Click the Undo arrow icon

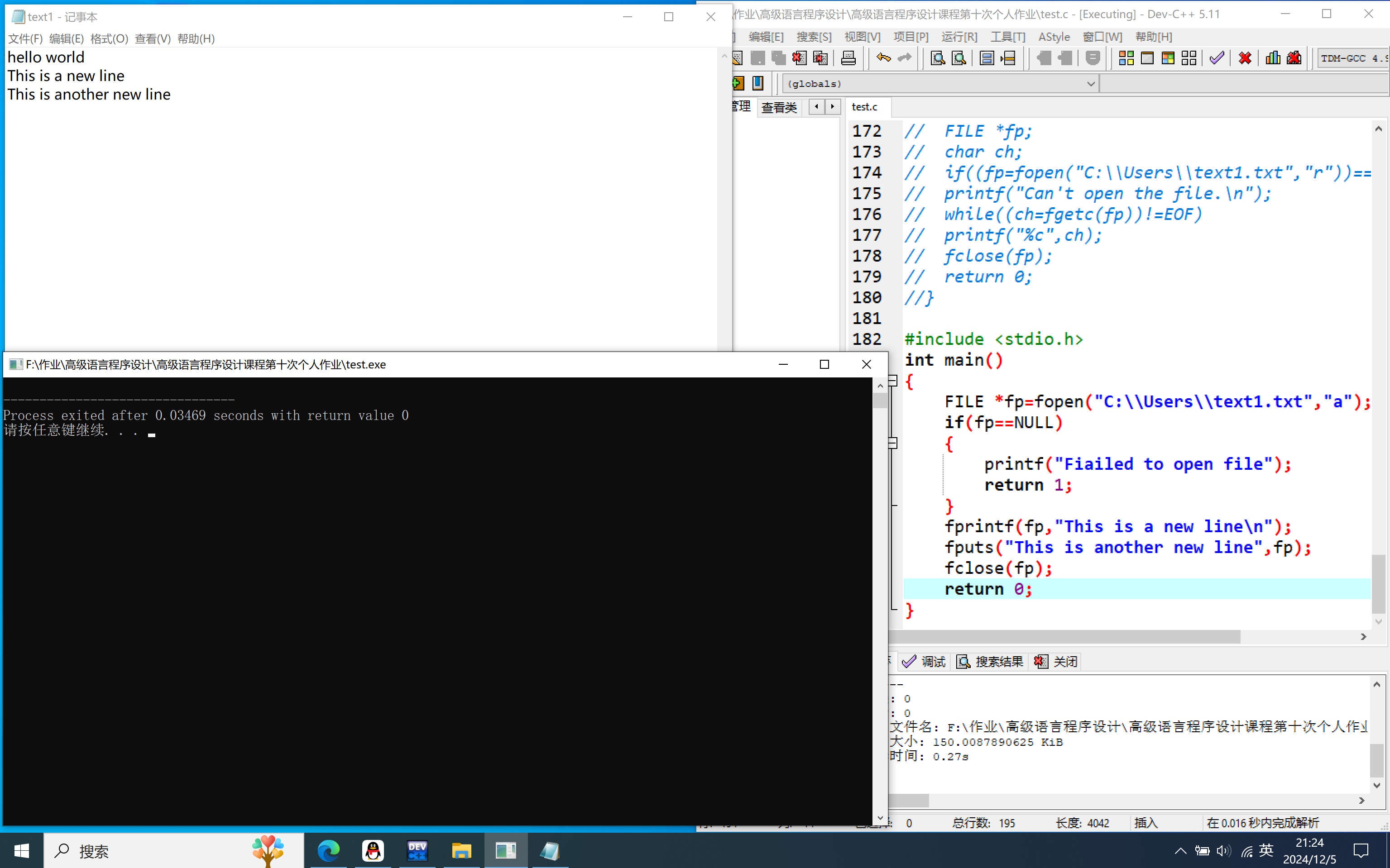[x=883, y=58]
